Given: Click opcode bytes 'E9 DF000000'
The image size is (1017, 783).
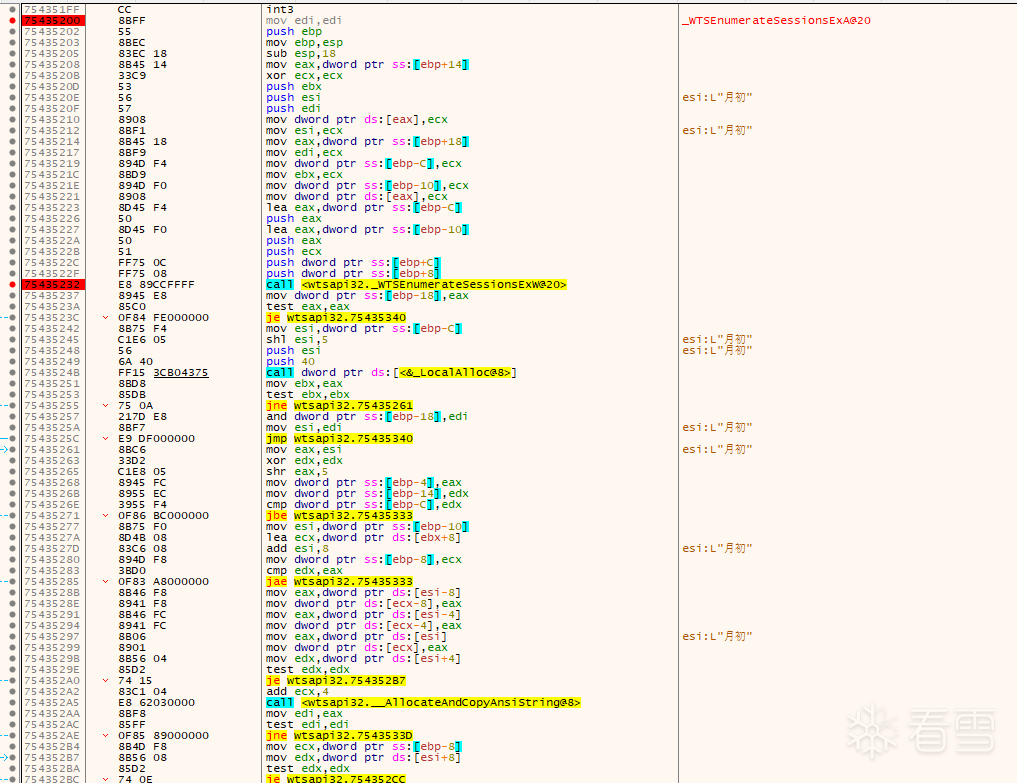Looking at the screenshot, I should [156, 439].
